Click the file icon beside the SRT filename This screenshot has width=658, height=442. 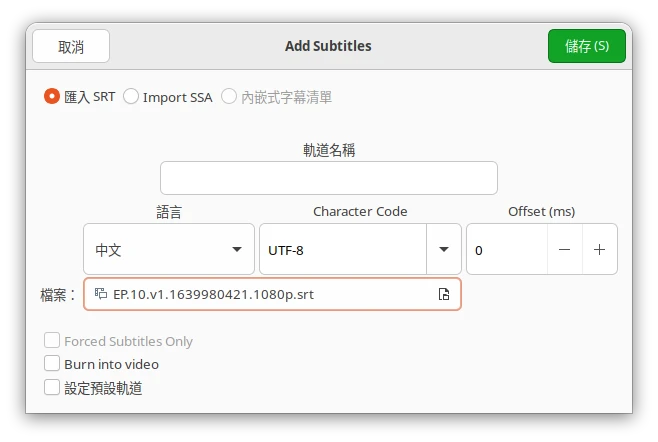pyautogui.click(x=101, y=294)
